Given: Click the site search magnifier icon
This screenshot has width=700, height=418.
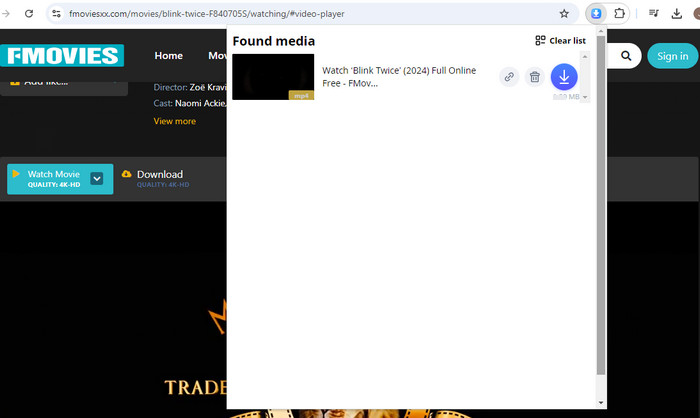Looking at the screenshot, I should coord(626,56).
